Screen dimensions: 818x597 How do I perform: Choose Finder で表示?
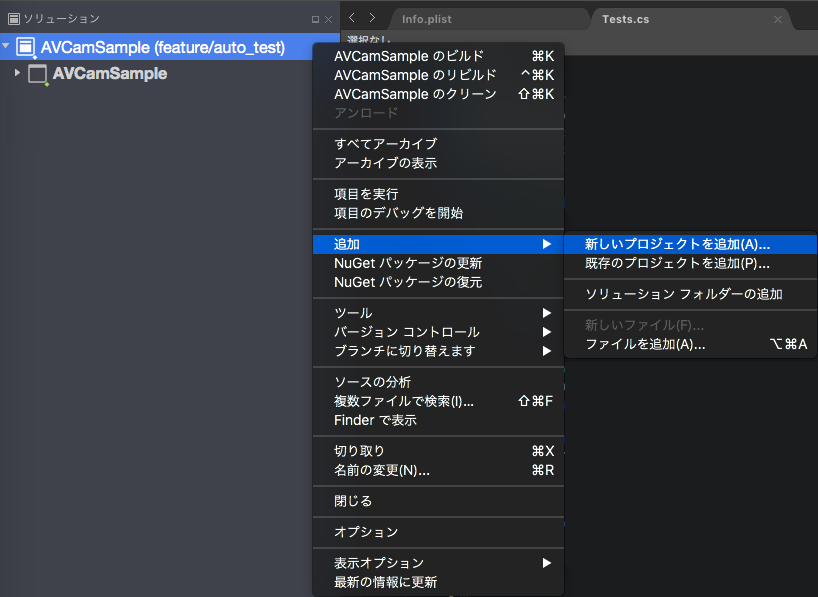[438, 420]
